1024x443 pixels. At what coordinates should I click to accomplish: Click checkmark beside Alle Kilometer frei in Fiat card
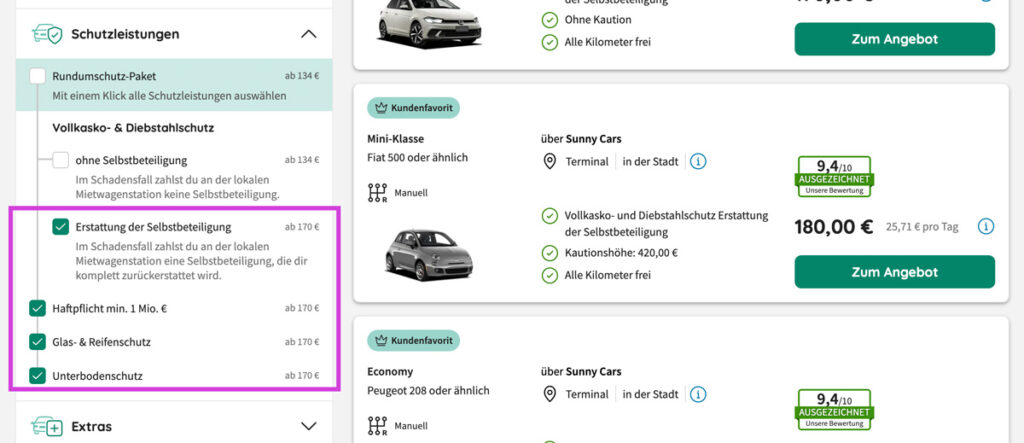pyautogui.click(x=550, y=275)
